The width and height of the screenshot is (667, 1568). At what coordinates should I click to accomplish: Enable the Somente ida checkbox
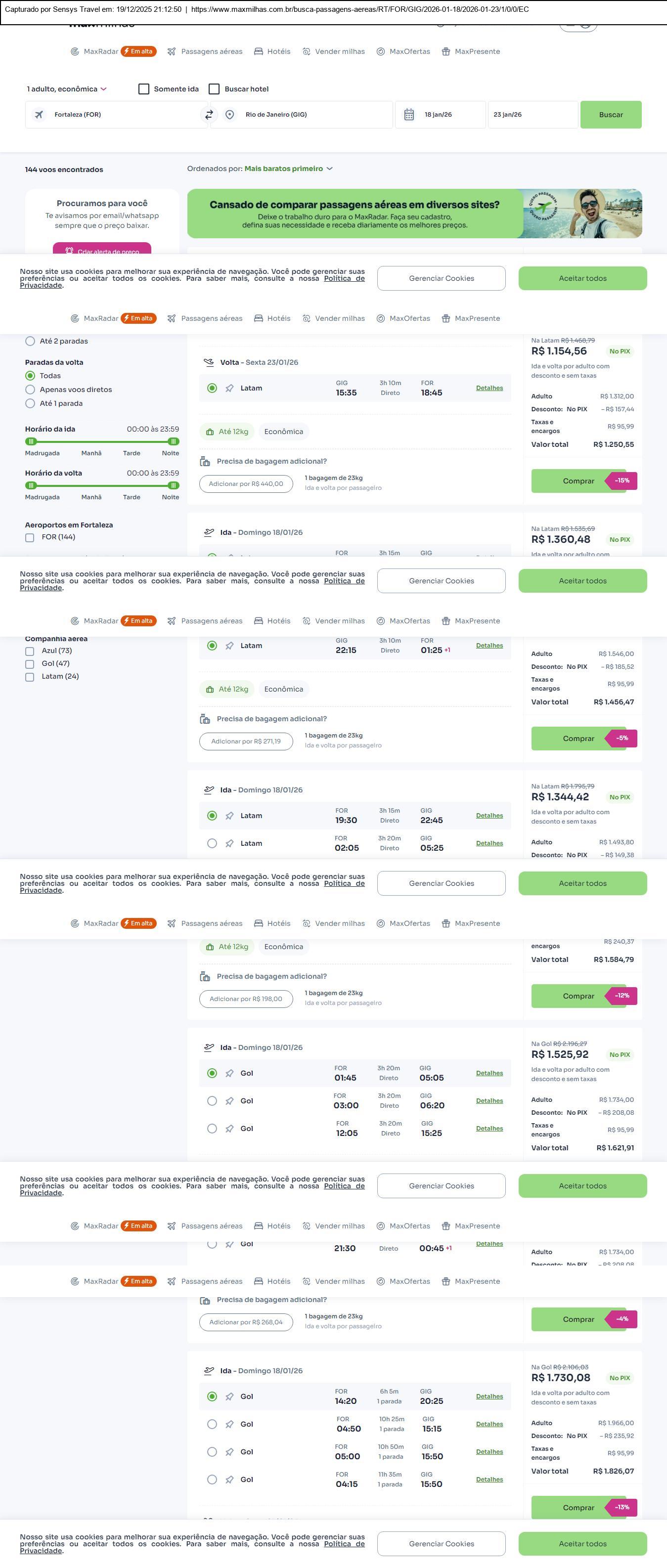144,89
